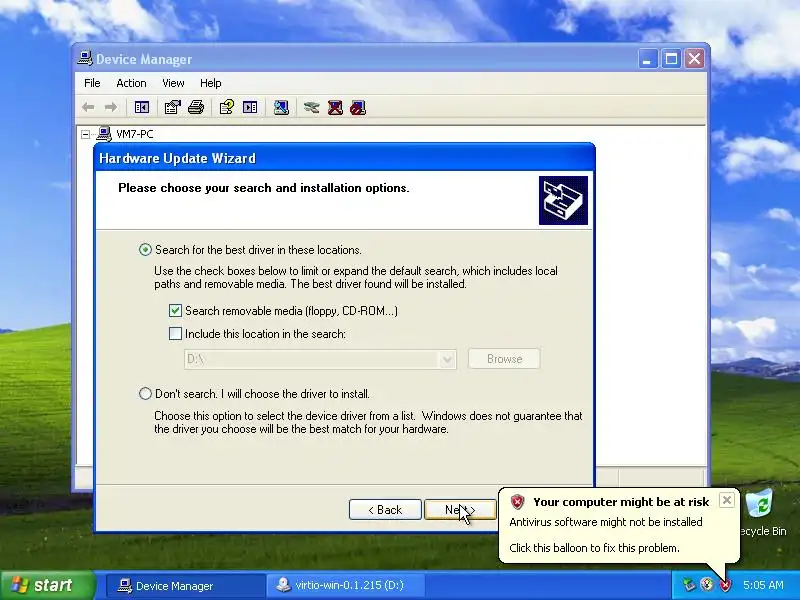The width and height of the screenshot is (800, 600).
Task: Close the security warning balloon
Action: 727,500
